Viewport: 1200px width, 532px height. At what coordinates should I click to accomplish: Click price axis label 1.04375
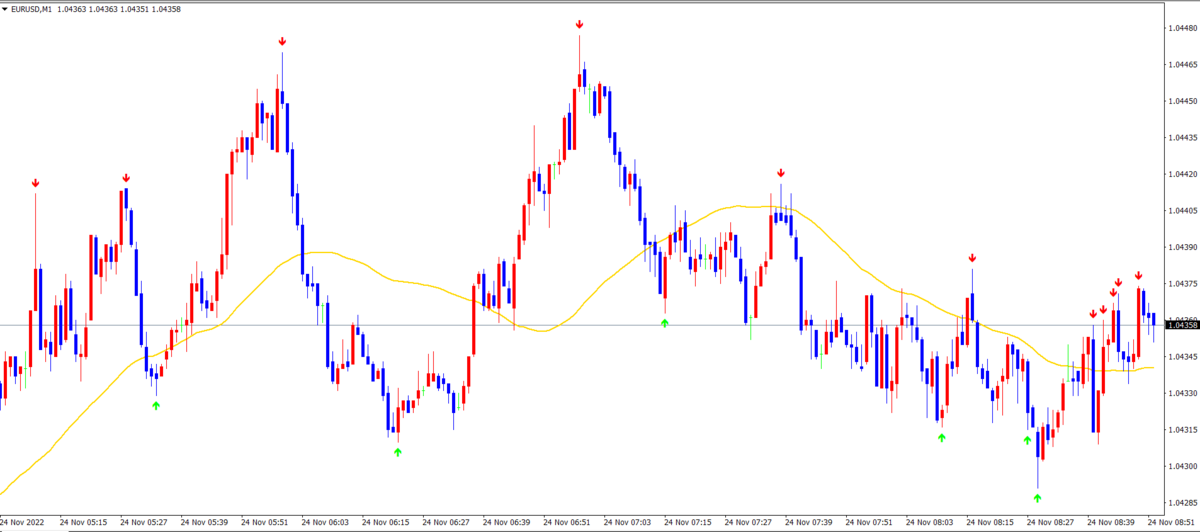tap(1181, 283)
